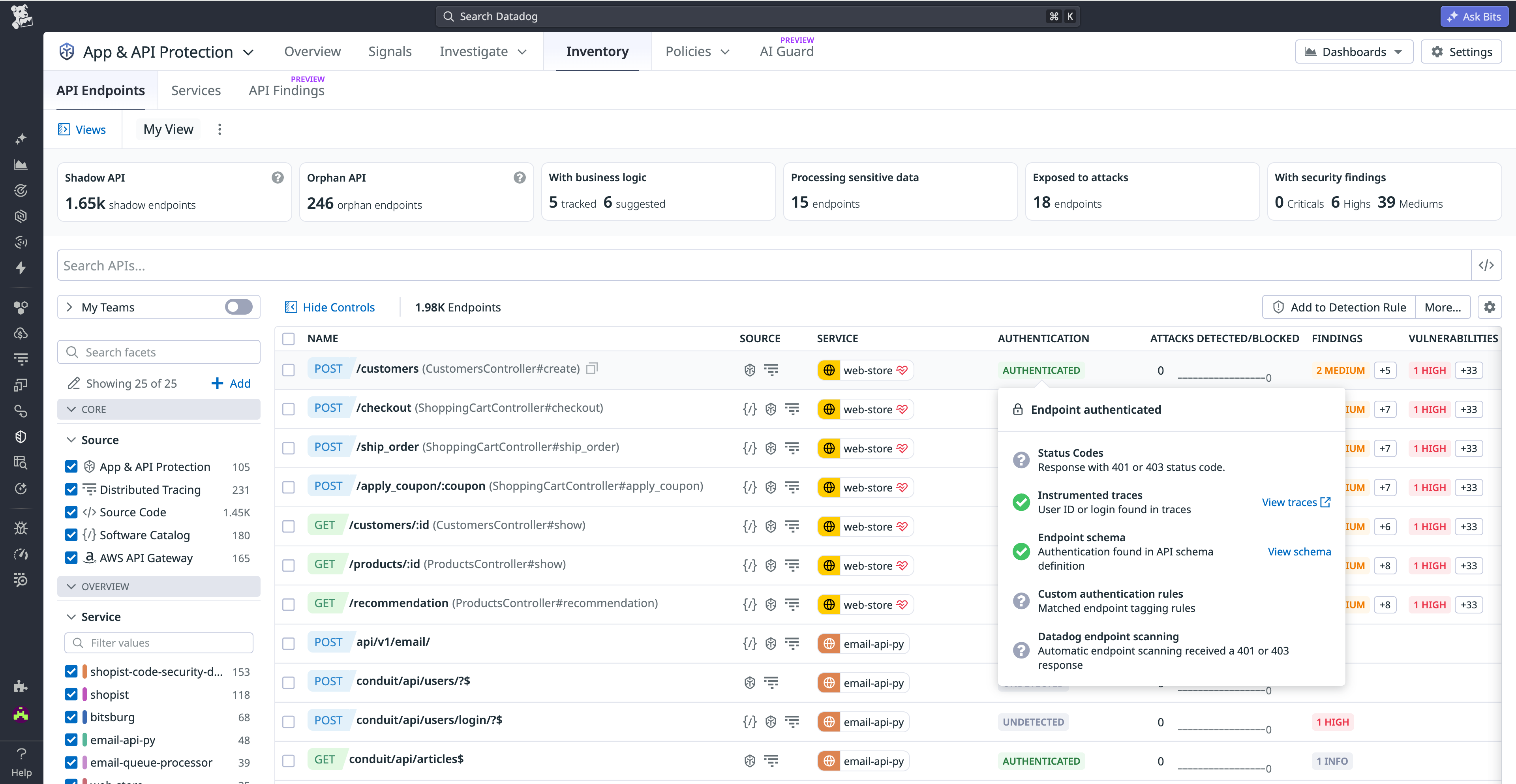
Task: Select the API Endpoints sub-tab
Action: tap(101, 90)
